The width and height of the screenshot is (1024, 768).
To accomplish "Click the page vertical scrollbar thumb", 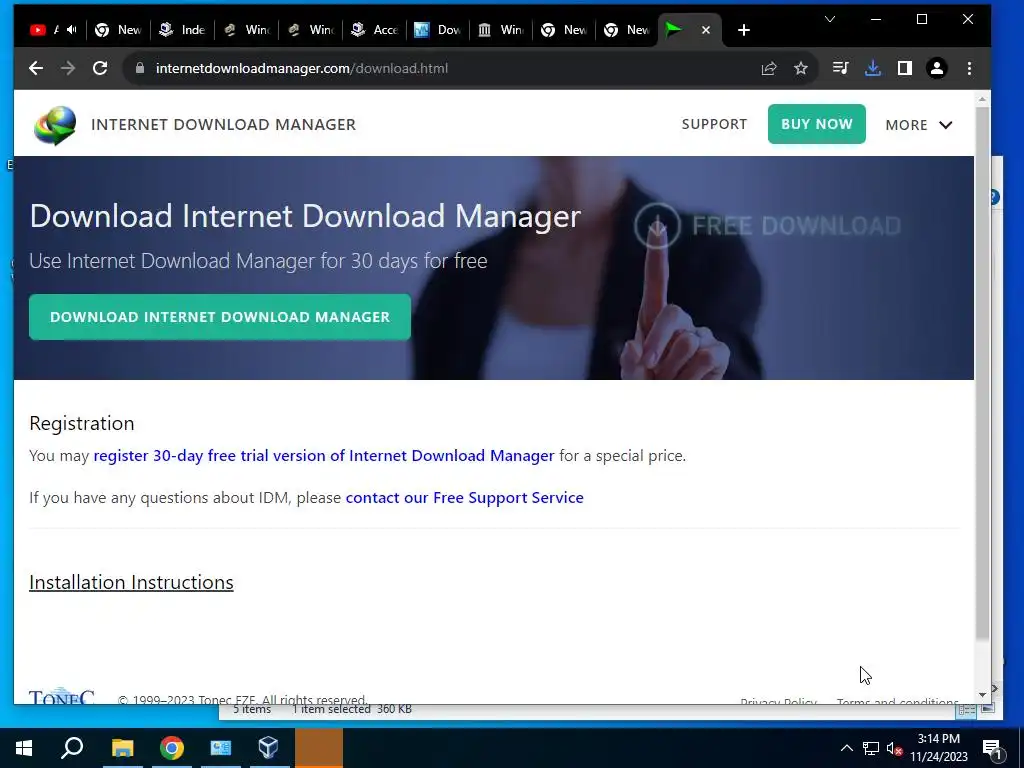I will 982,372.
